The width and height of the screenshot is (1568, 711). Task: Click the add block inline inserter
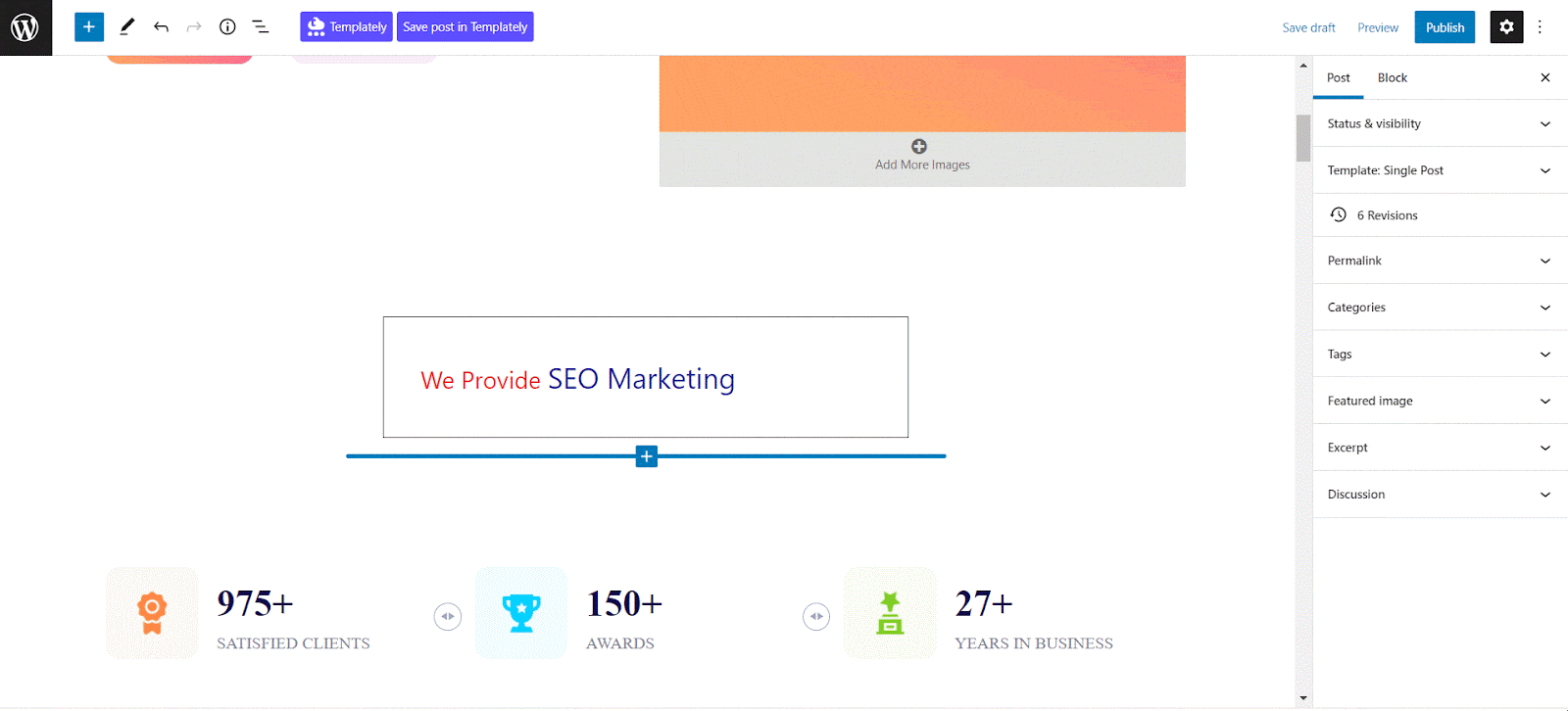point(647,456)
